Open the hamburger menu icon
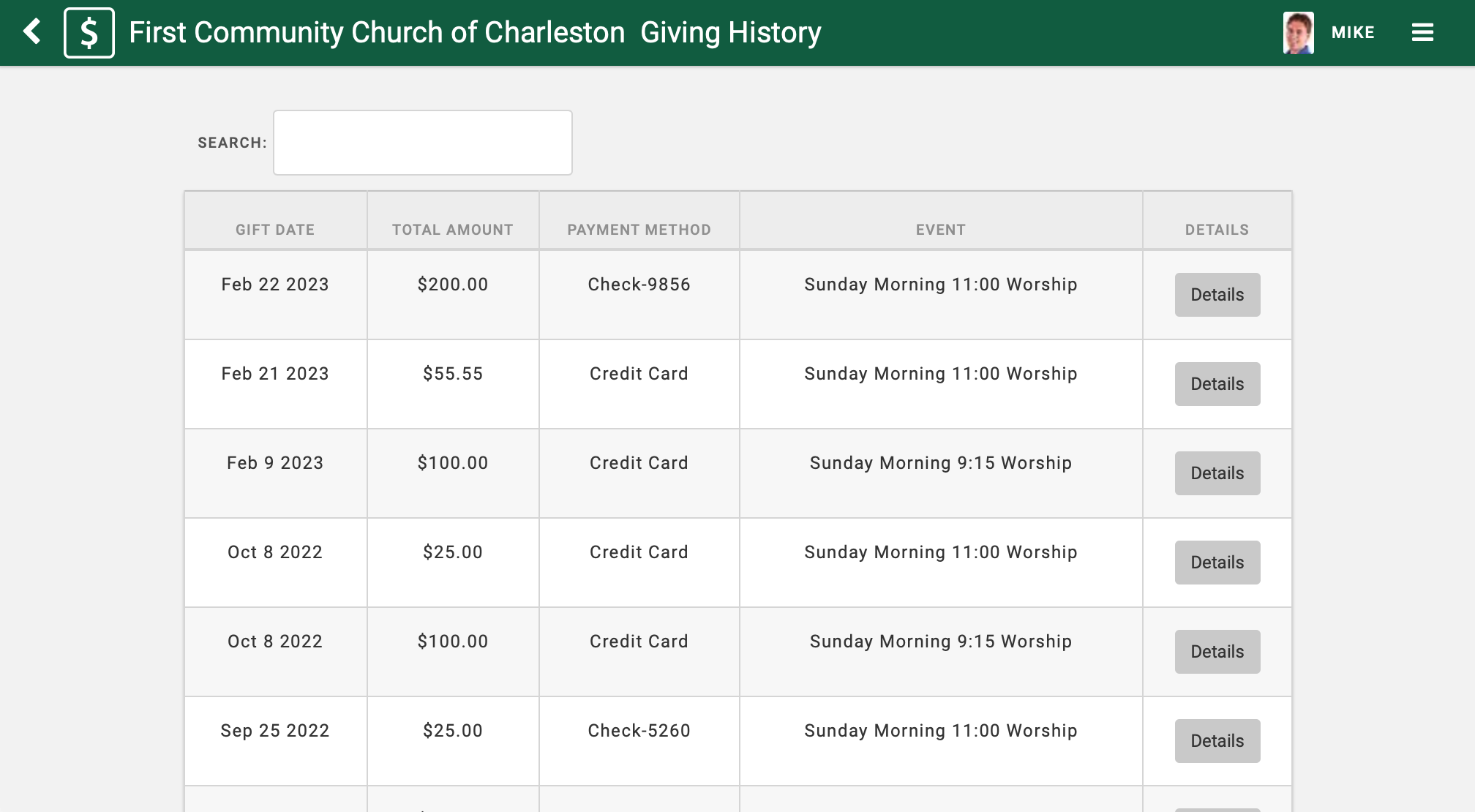Screen dimensions: 1475x812 click(x=1422, y=32)
